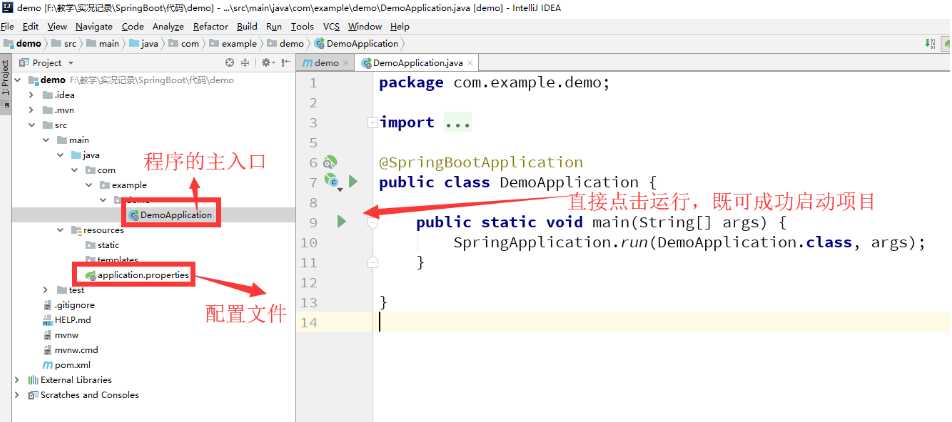Collapse the src folder
Image resolution: width=952 pixels, height=422 pixels.
click(32, 124)
